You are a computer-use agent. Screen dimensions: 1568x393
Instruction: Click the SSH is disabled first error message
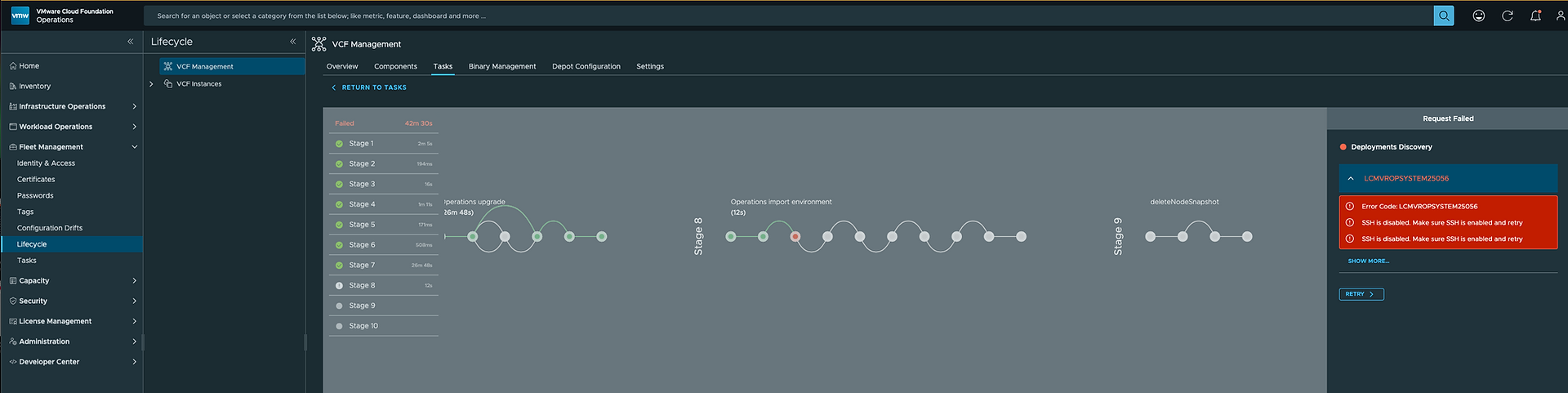point(1441,222)
